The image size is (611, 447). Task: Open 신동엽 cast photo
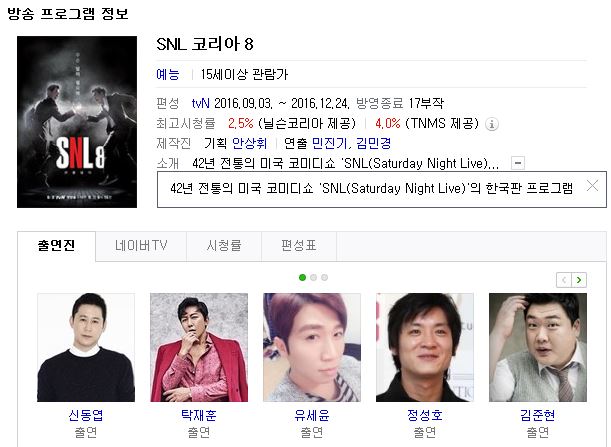(86, 347)
